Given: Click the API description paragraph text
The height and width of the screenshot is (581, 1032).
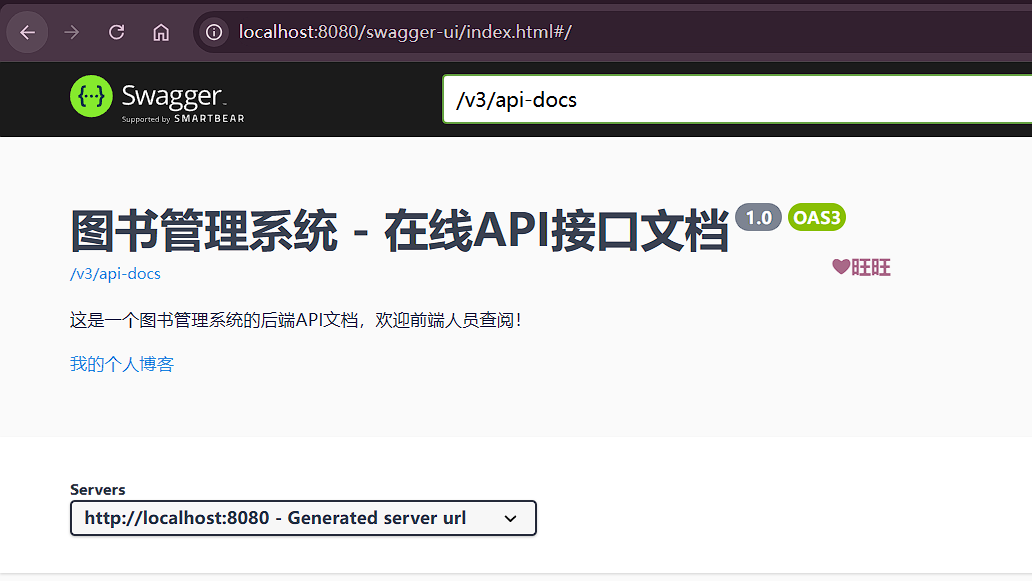Looking at the screenshot, I should pyautogui.click(x=295, y=321).
